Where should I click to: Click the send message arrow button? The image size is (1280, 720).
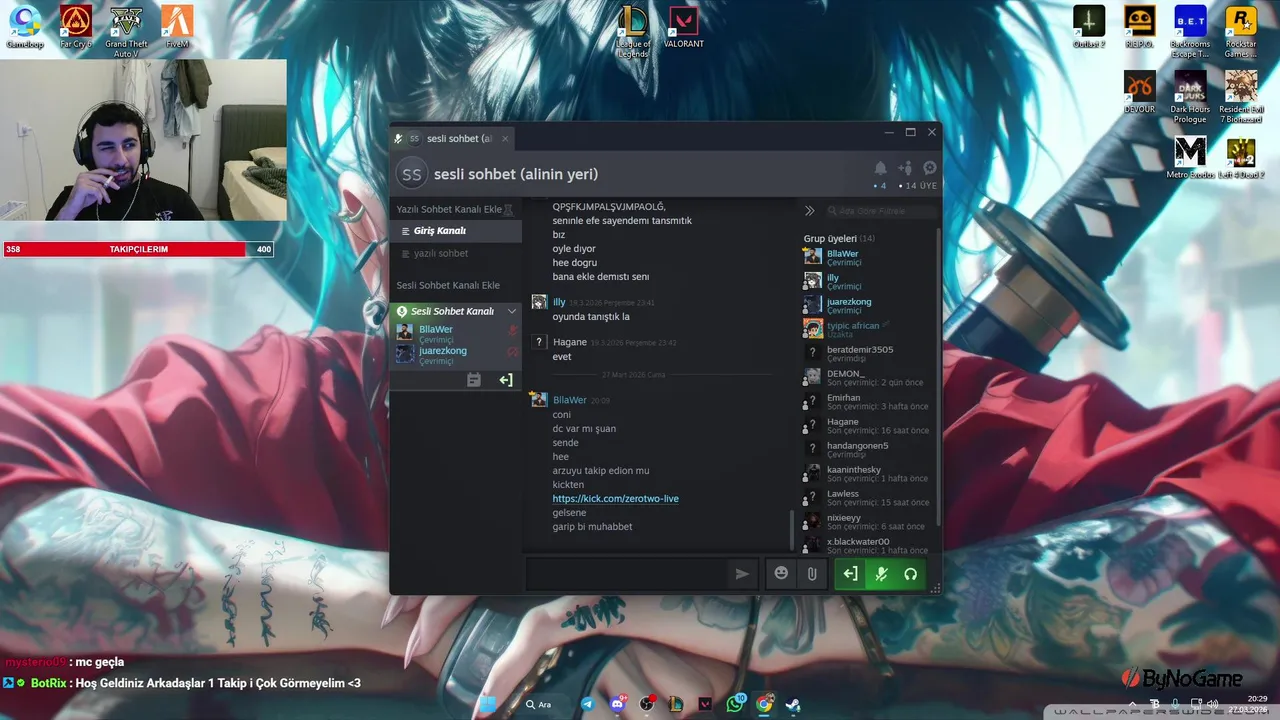pyautogui.click(x=742, y=574)
